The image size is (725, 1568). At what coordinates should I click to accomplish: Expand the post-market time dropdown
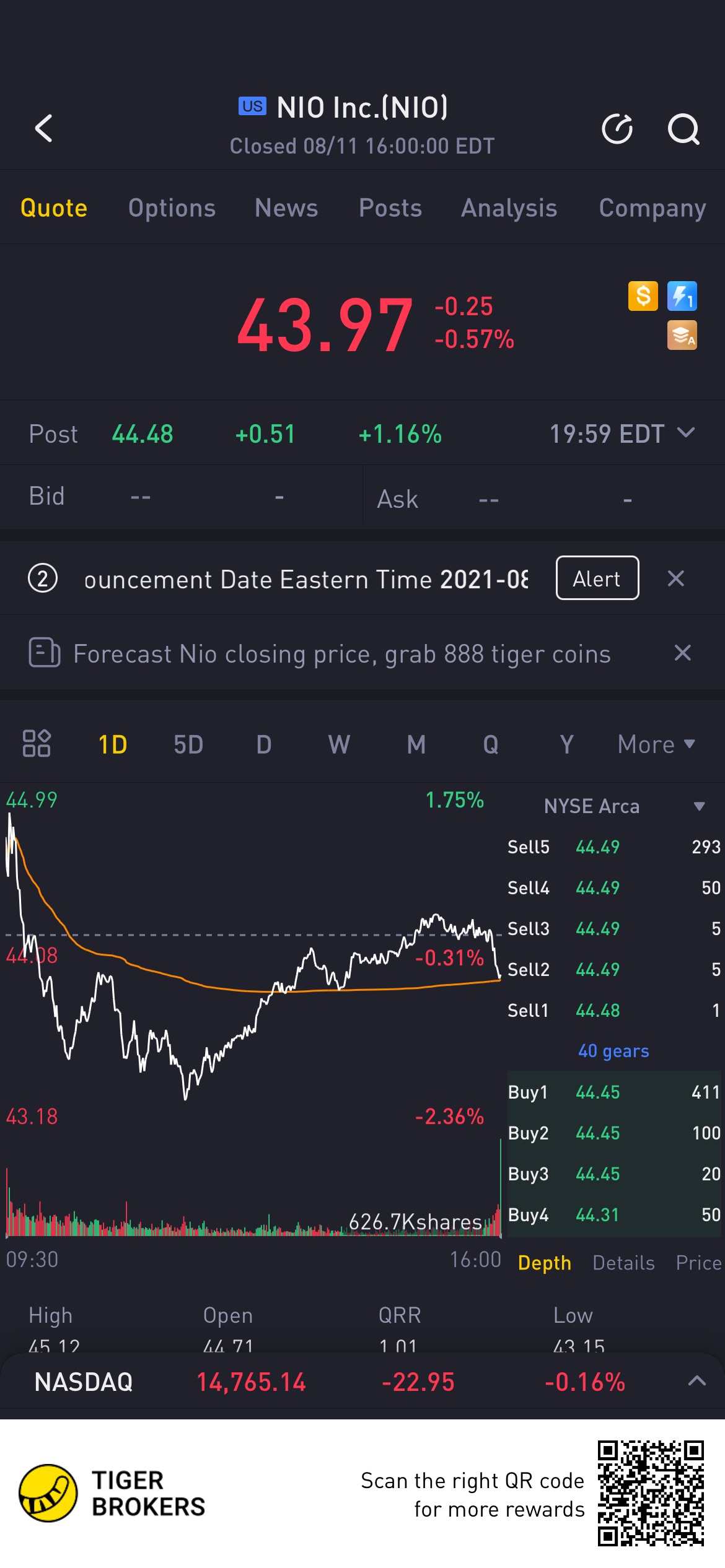point(686,433)
